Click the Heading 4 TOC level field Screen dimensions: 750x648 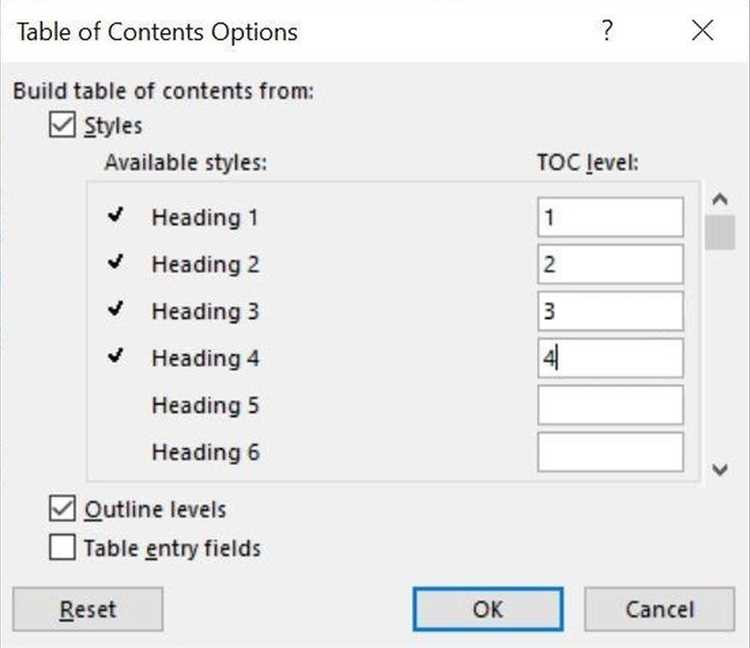(610, 358)
